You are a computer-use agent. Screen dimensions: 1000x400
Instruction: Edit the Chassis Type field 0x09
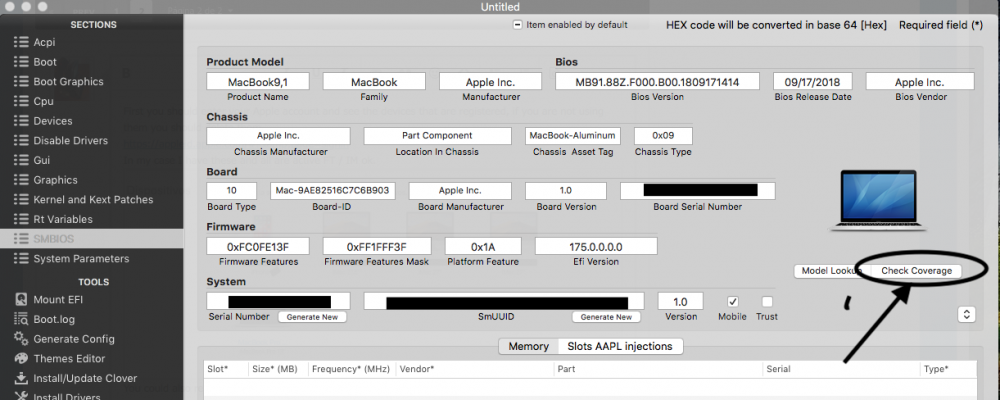pyautogui.click(x=663, y=136)
